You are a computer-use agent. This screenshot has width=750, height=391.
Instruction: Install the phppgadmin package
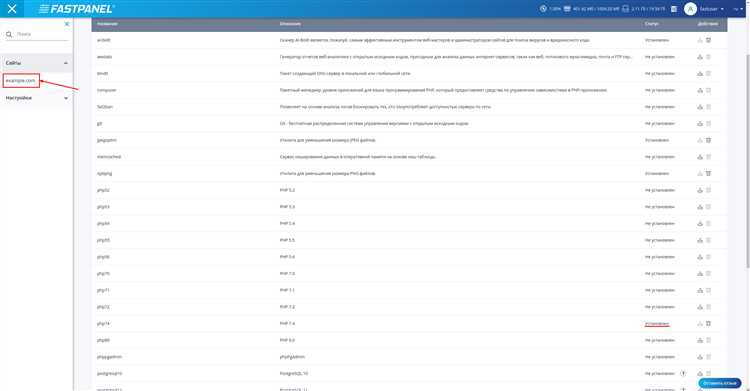700,357
